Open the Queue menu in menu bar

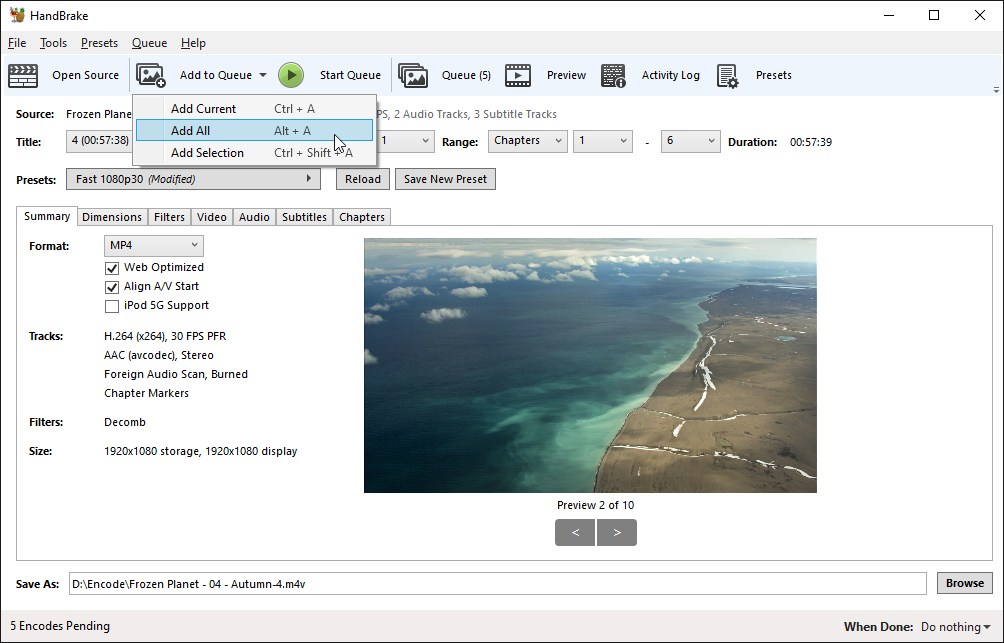tap(149, 43)
